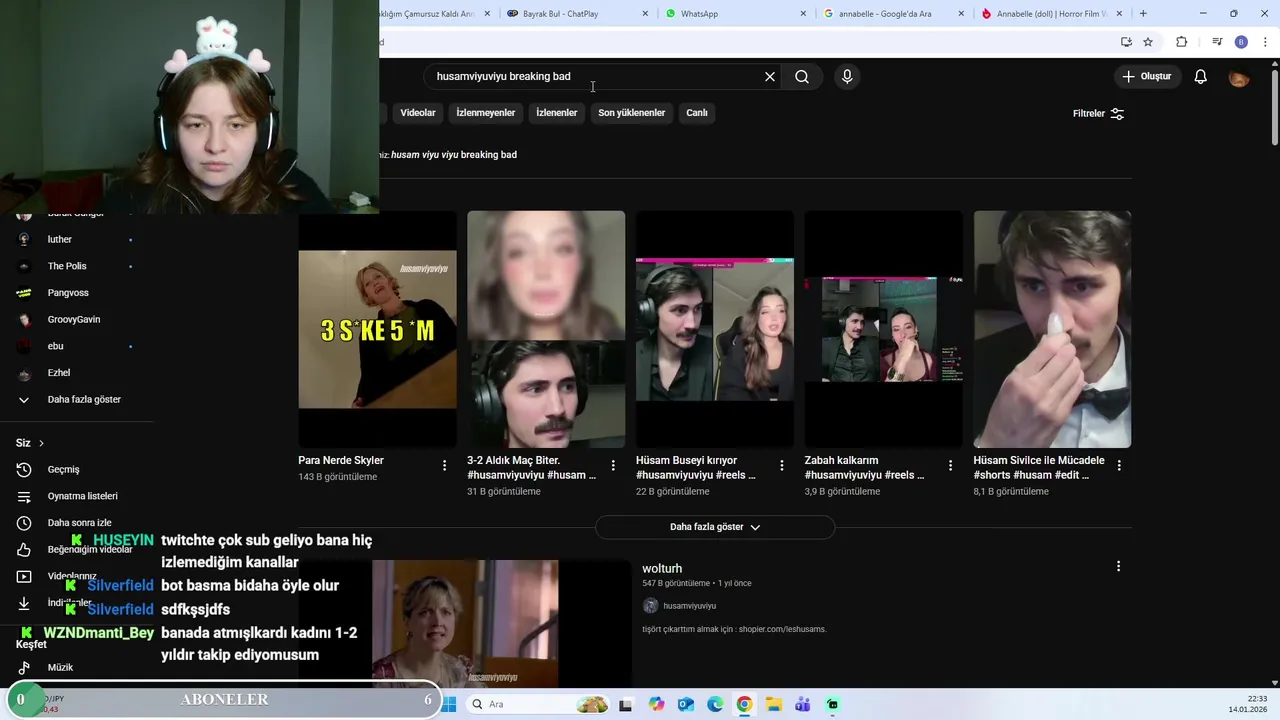The image size is (1280, 720).
Task: Open the Windows Start menu
Action: point(449,704)
